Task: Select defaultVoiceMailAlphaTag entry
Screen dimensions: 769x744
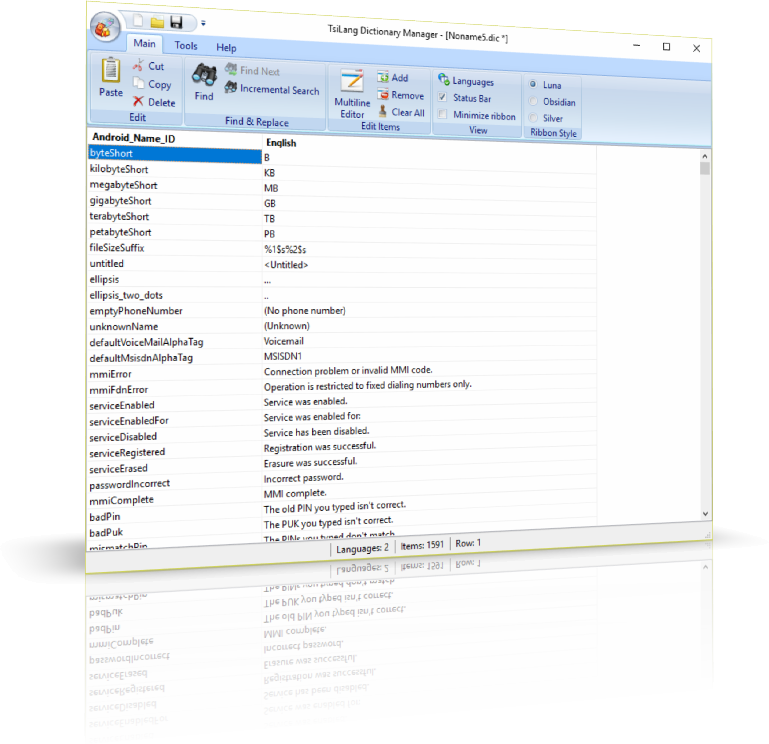Action: click(x=175, y=342)
